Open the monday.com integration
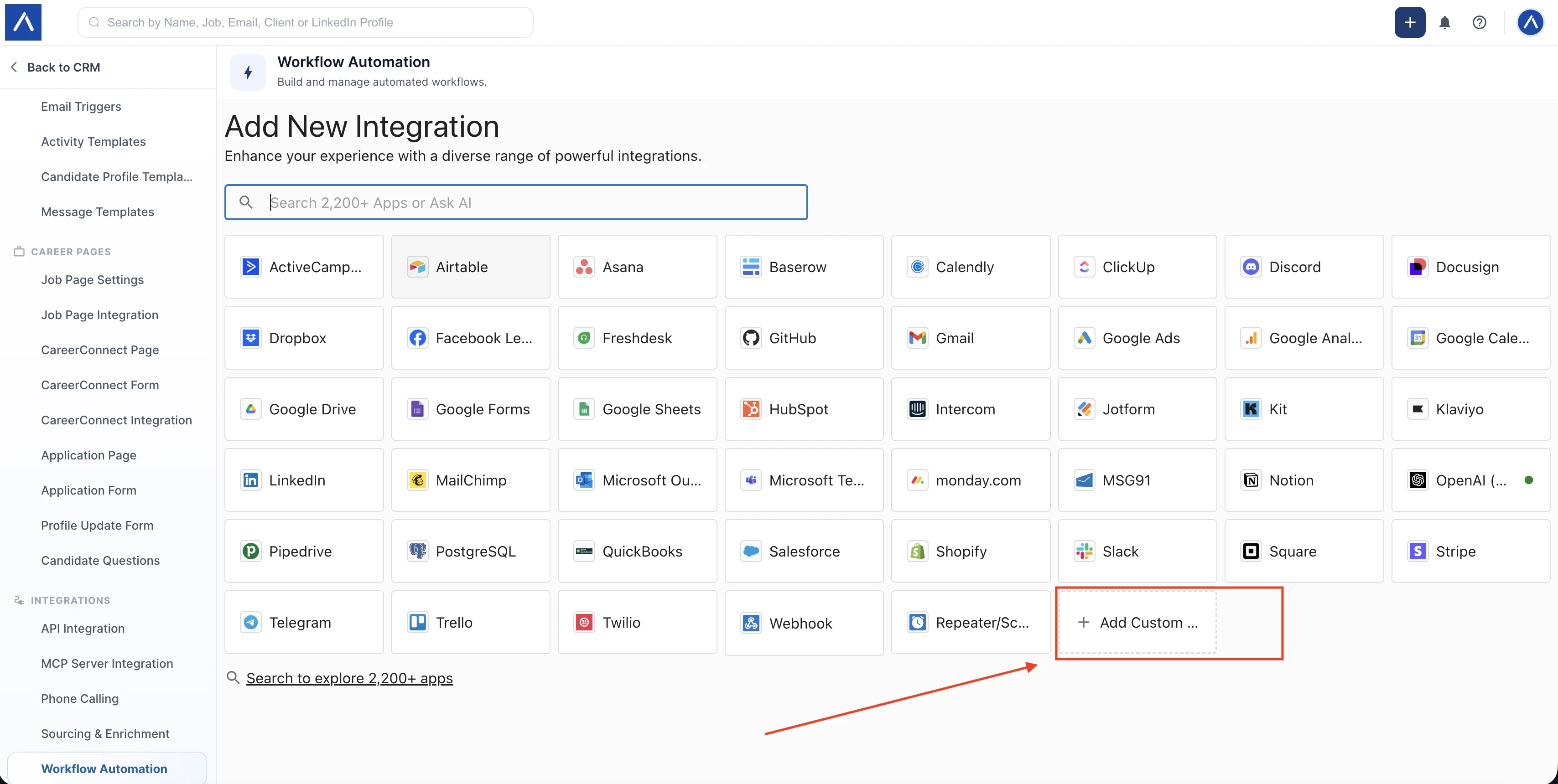 (970, 480)
